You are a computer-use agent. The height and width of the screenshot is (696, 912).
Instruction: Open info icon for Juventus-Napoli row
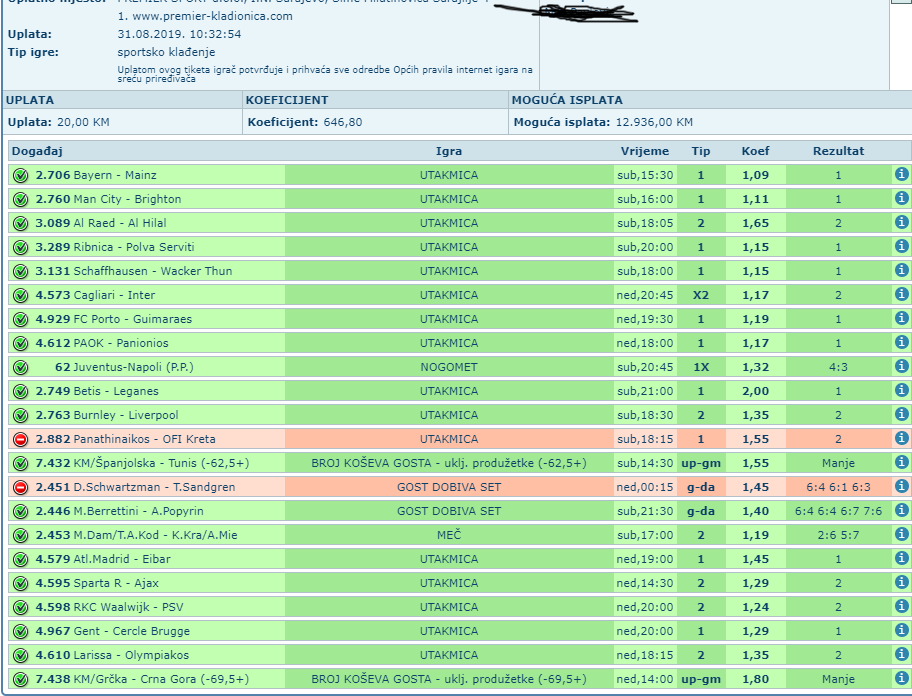tap(902, 366)
